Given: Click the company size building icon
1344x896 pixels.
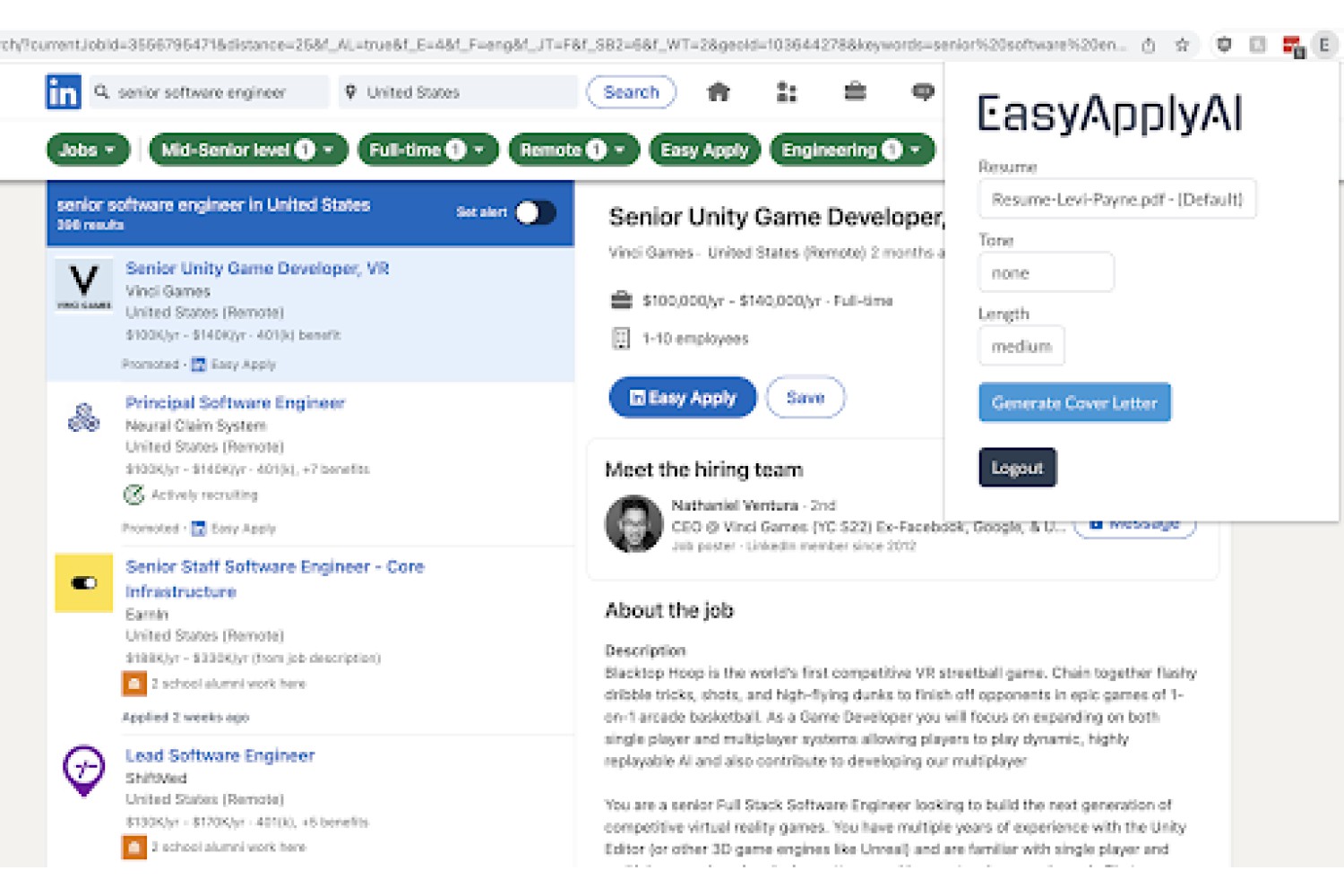Looking at the screenshot, I should (621, 338).
